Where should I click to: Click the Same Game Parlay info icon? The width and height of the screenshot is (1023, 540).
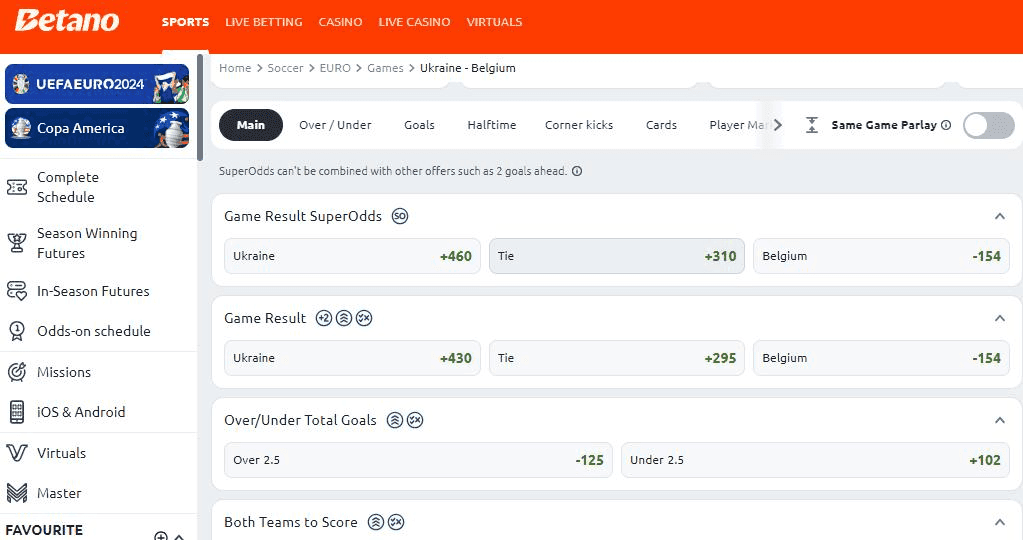(946, 126)
